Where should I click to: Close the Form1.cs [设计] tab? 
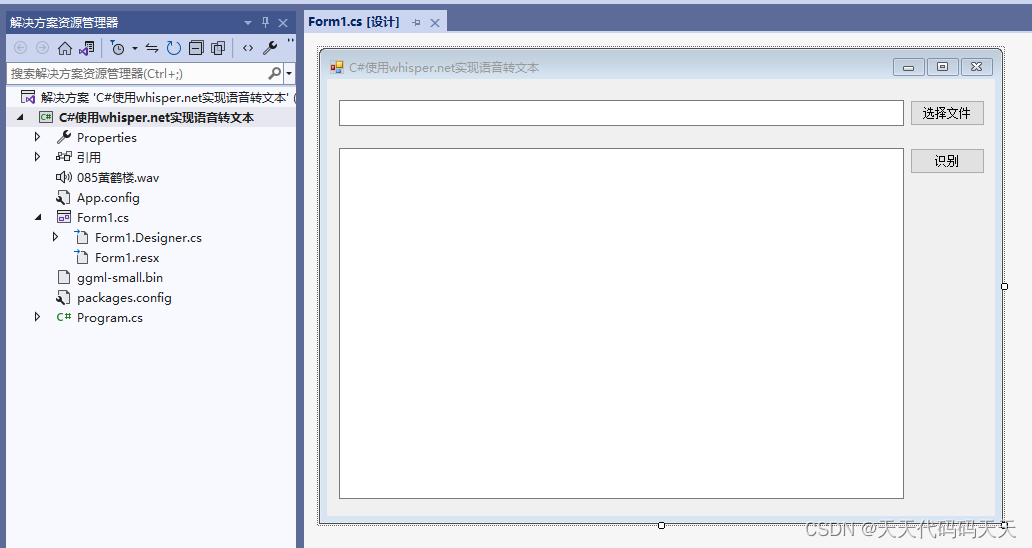[x=435, y=23]
